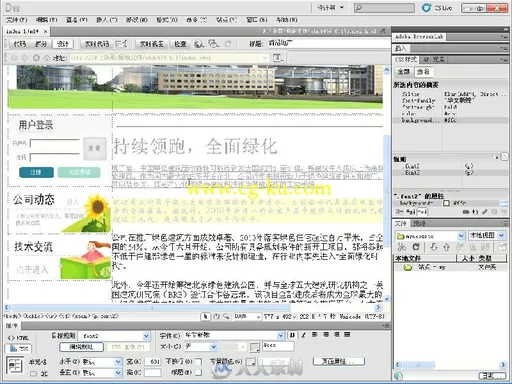Enable the No wrap (不换行) checkbox
The width and height of the screenshot is (512, 384).
[x=198, y=361]
